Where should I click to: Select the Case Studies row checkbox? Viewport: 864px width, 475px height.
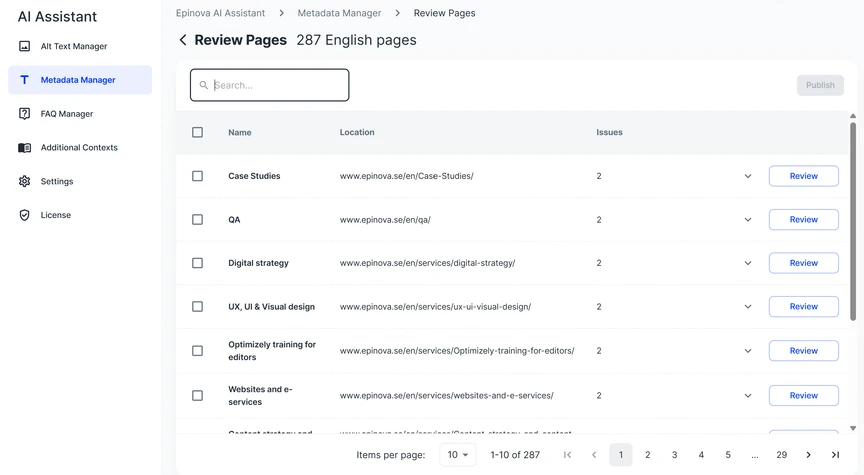[197, 176]
